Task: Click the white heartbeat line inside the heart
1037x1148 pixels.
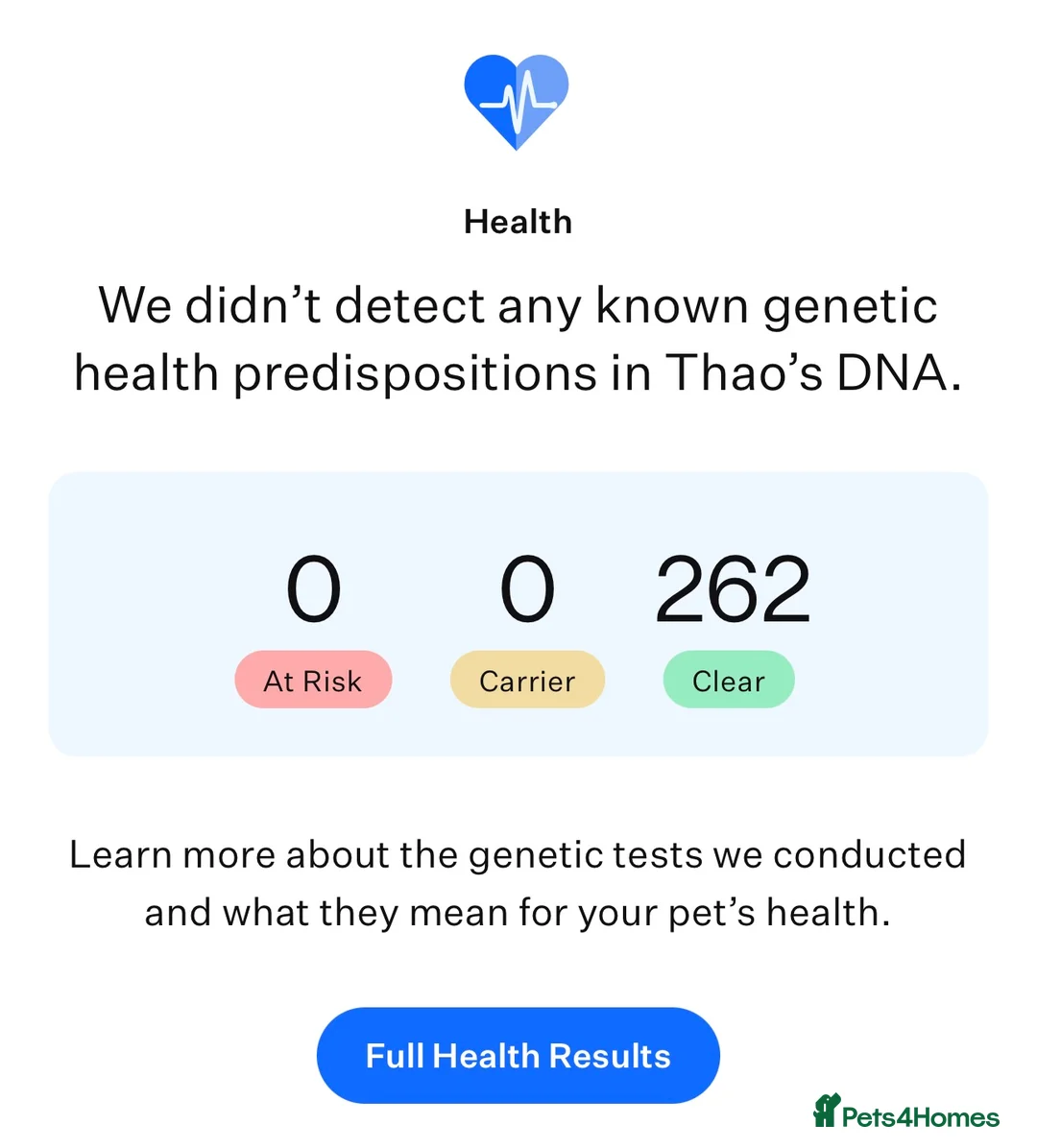Action: point(518,102)
